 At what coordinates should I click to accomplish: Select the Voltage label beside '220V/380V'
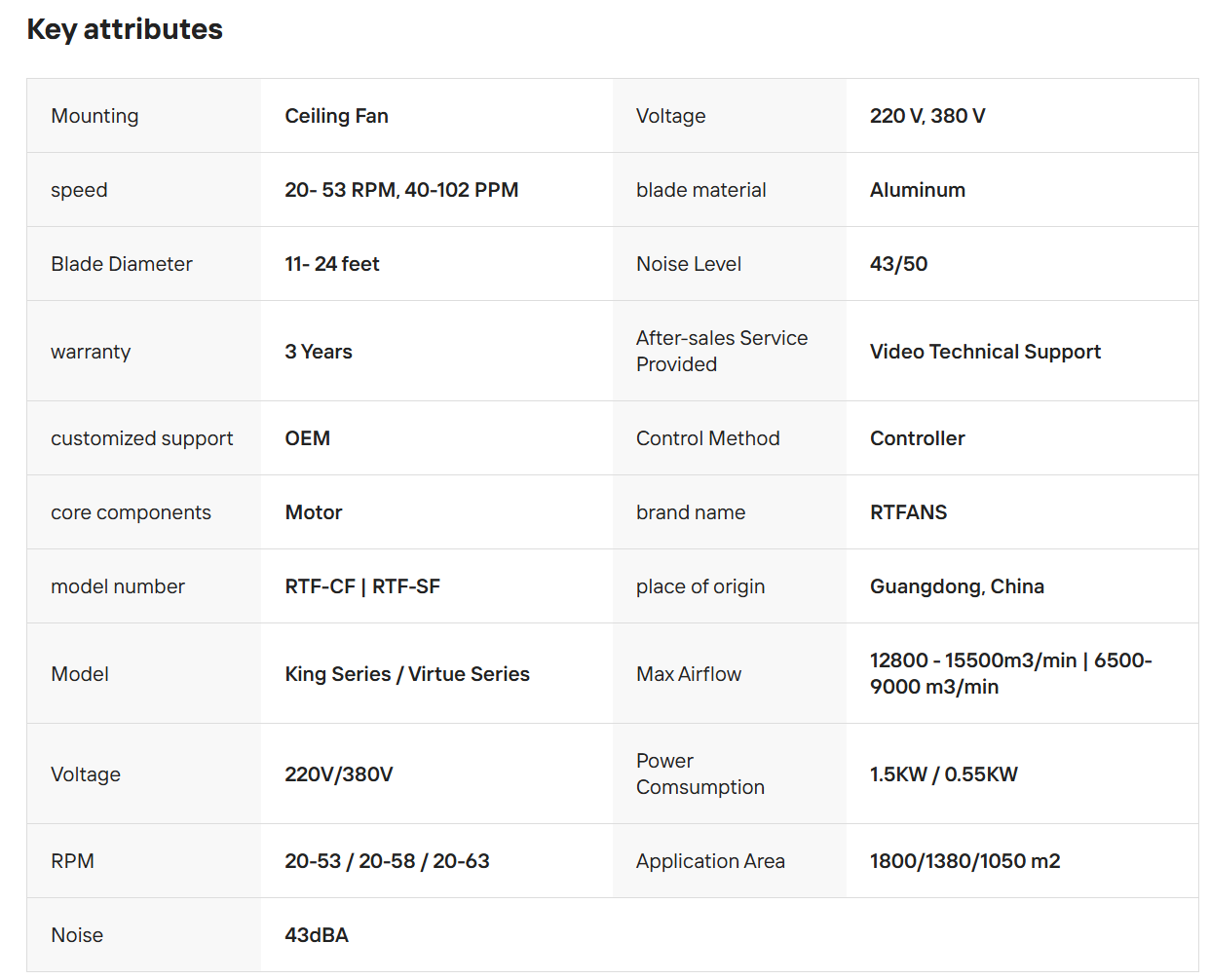tap(86, 774)
